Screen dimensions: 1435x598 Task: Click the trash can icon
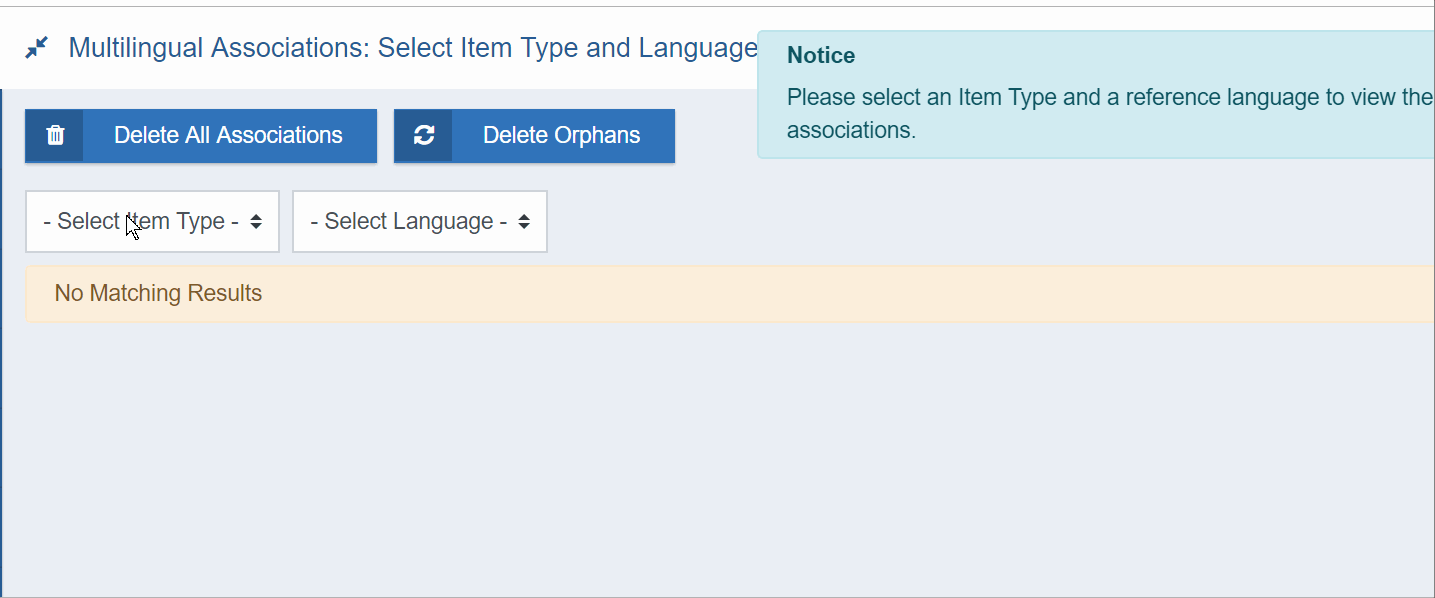pyautogui.click(x=55, y=135)
